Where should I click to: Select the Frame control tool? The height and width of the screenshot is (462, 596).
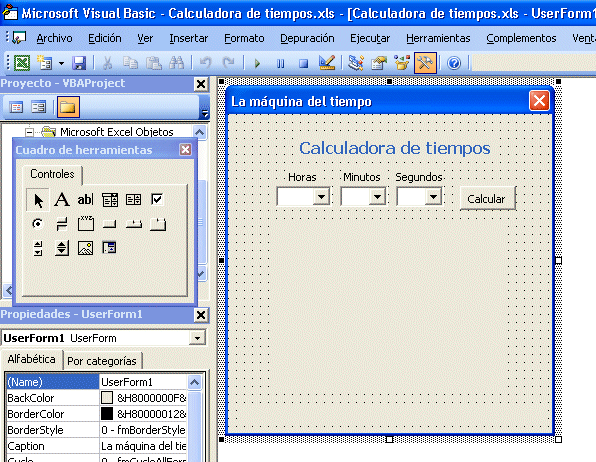click(86, 224)
